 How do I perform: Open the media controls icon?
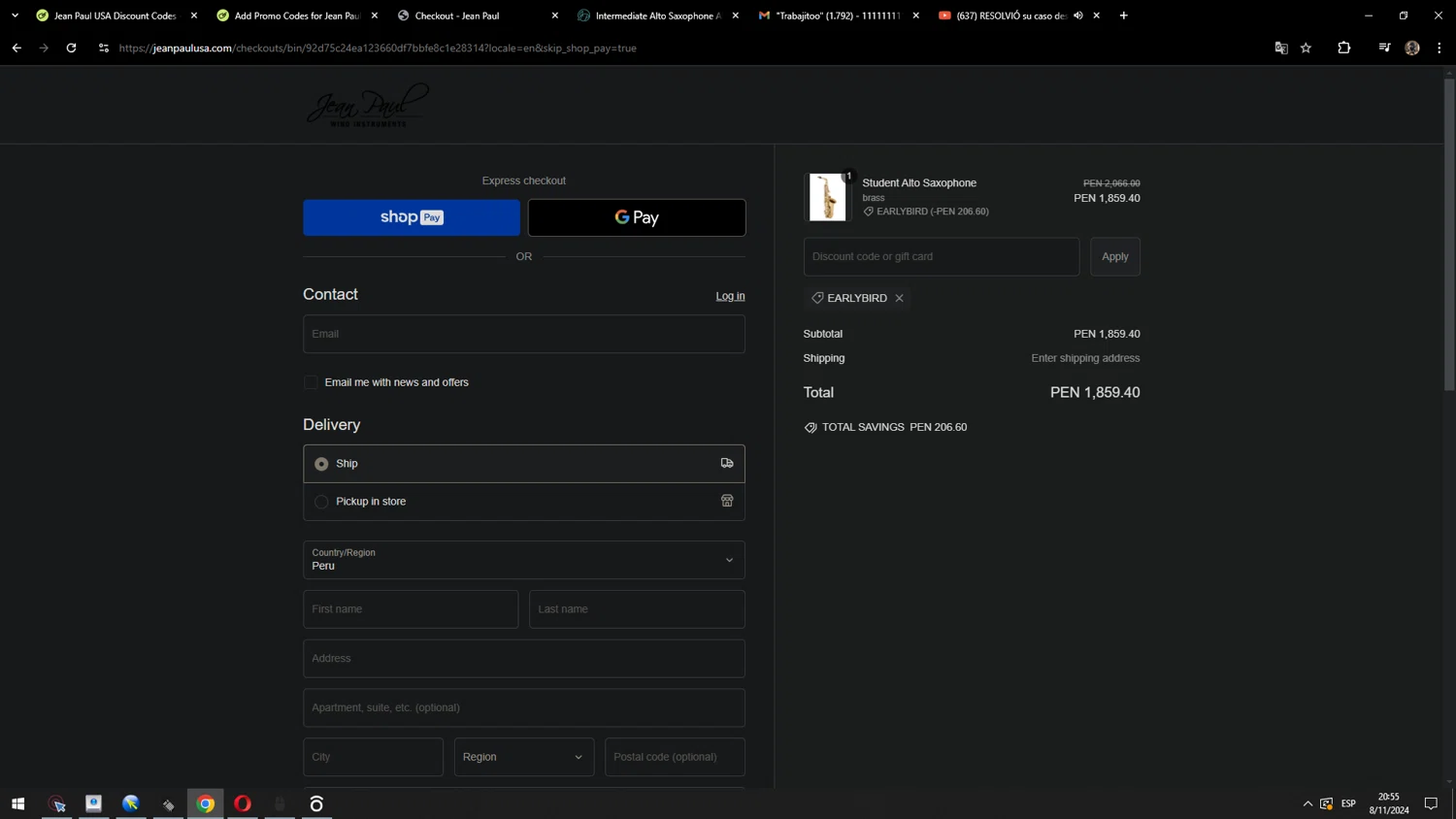coord(1384,48)
